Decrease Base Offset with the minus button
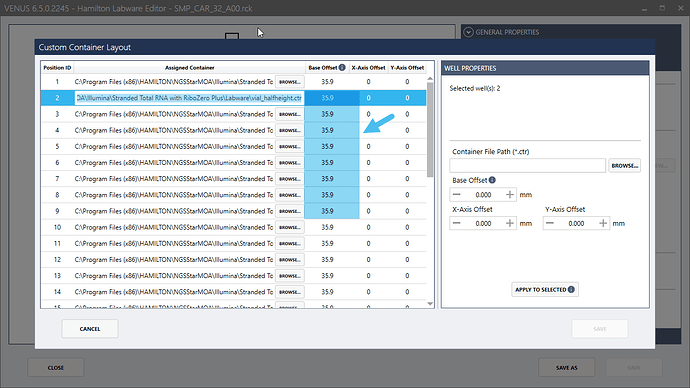 click(x=457, y=194)
